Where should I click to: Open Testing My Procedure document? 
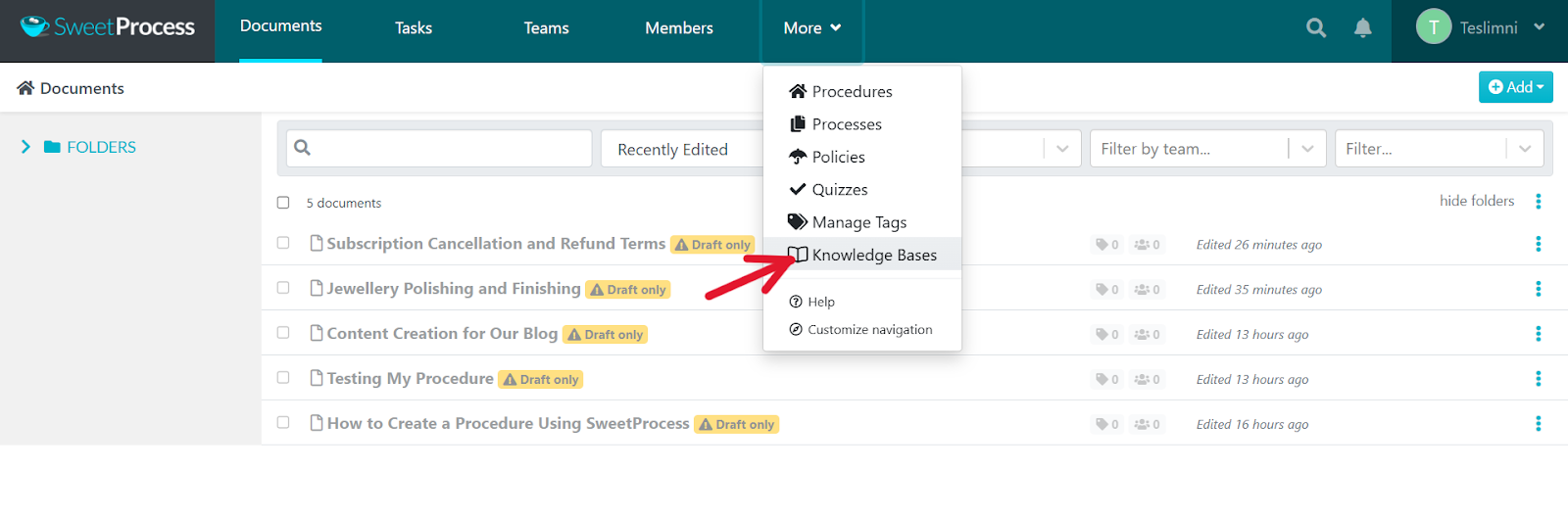[x=410, y=378]
